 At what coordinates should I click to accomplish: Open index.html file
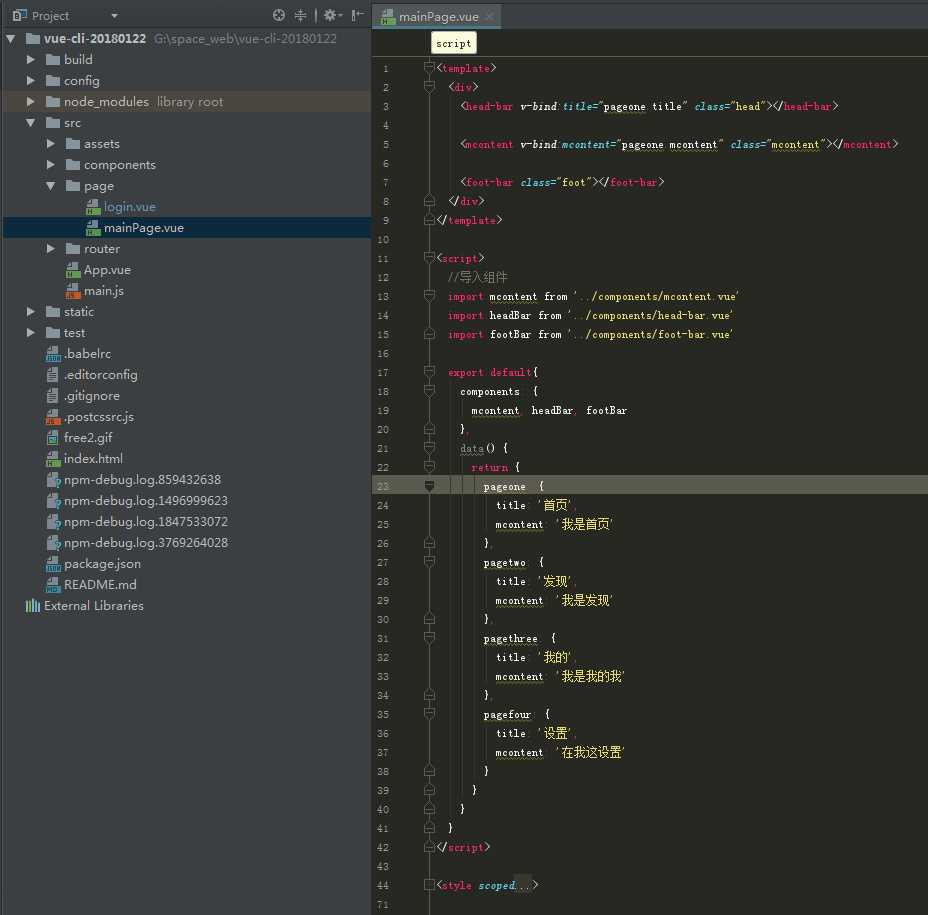94,459
